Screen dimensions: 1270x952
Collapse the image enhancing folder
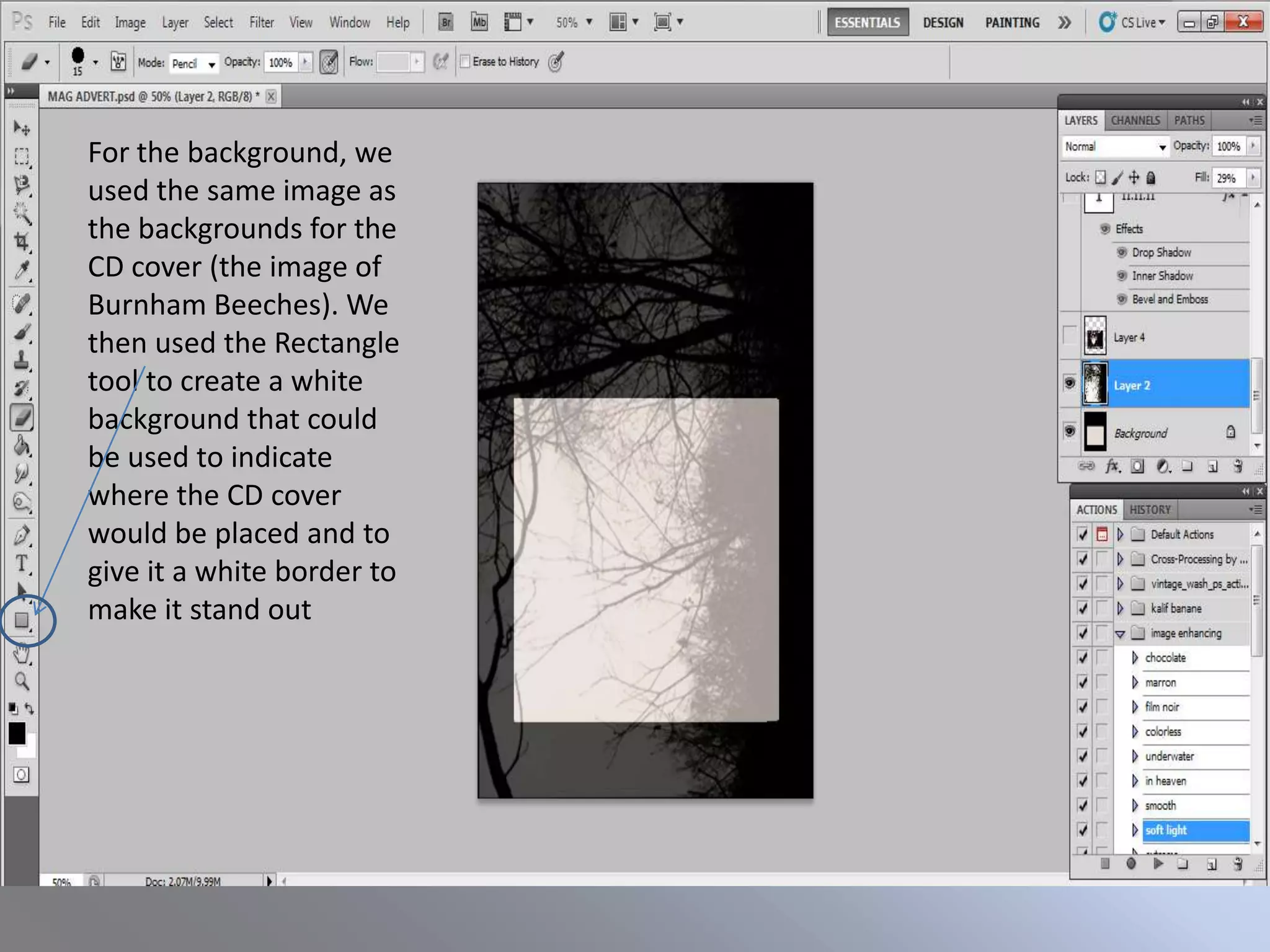[x=1120, y=633]
